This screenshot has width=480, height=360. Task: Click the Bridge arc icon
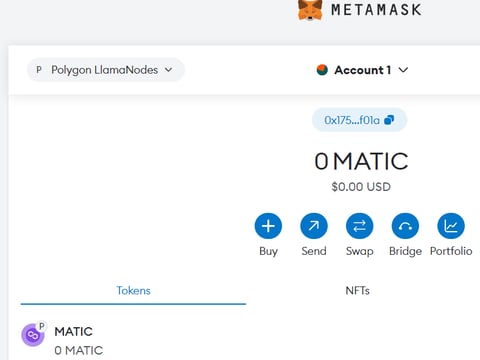click(x=405, y=226)
